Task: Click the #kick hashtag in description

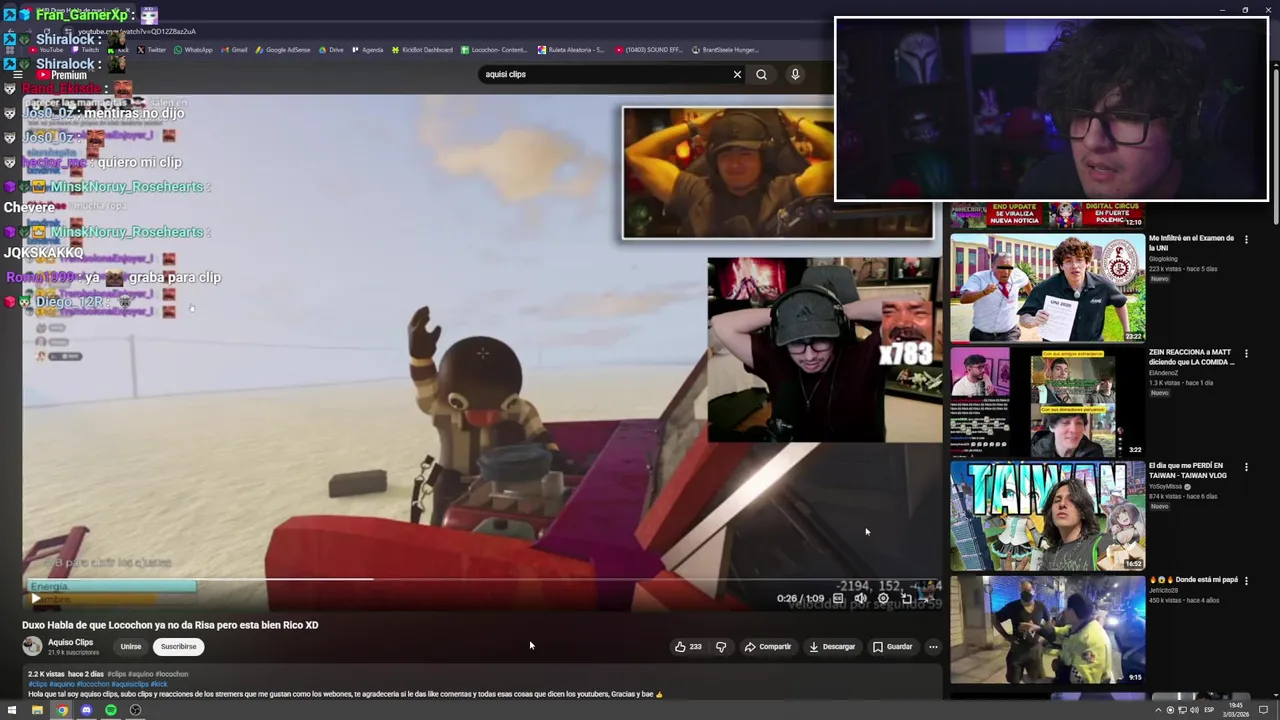Action: [159, 684]
